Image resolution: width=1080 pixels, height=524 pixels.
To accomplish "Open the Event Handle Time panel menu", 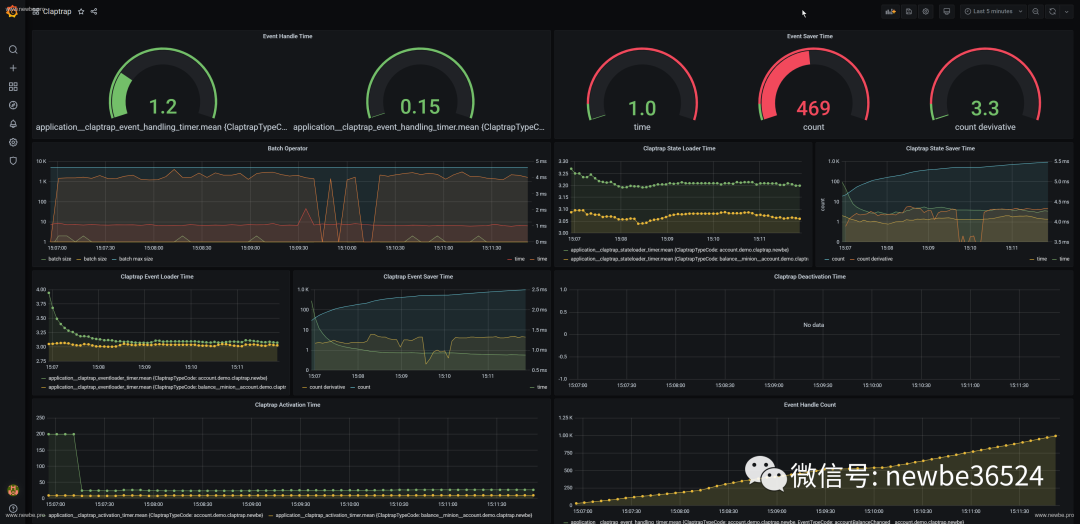I will click(x=287, y=36).
